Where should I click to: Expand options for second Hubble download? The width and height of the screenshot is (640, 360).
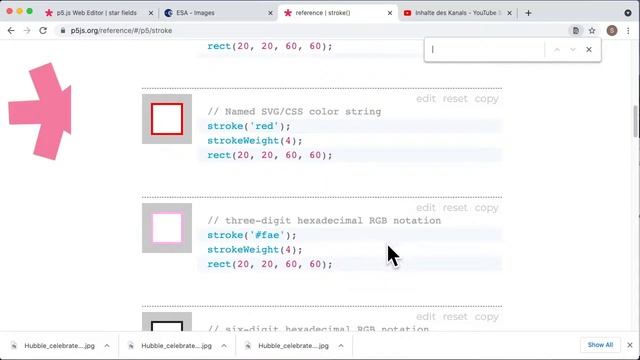[224, 346]
